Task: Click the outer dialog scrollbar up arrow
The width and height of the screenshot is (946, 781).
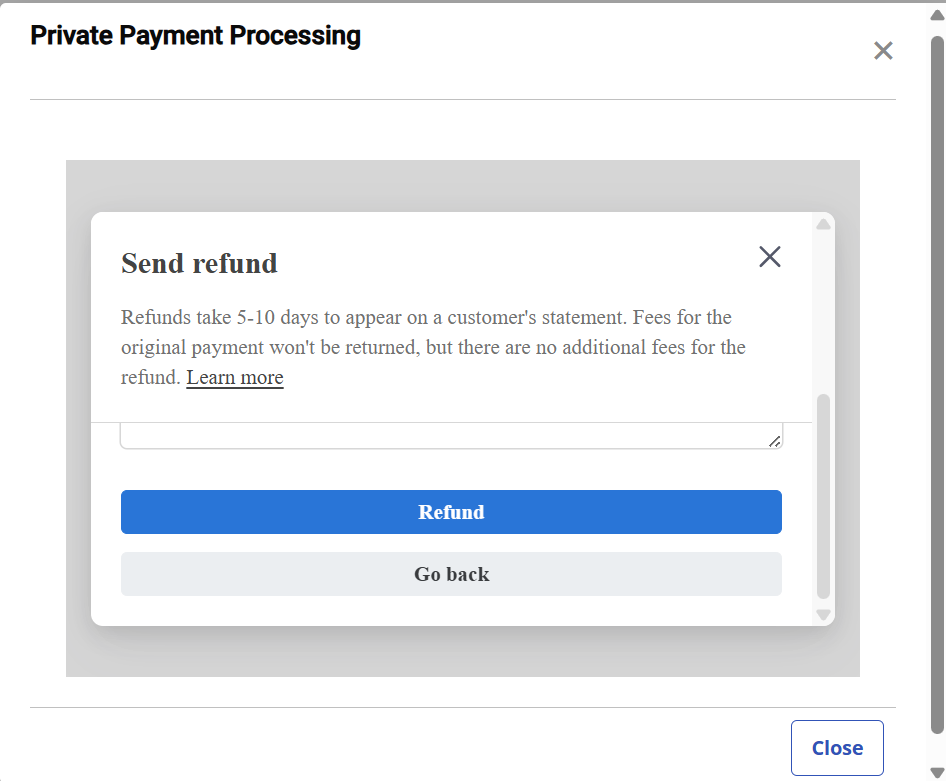Action: click(x=937, y=15)
